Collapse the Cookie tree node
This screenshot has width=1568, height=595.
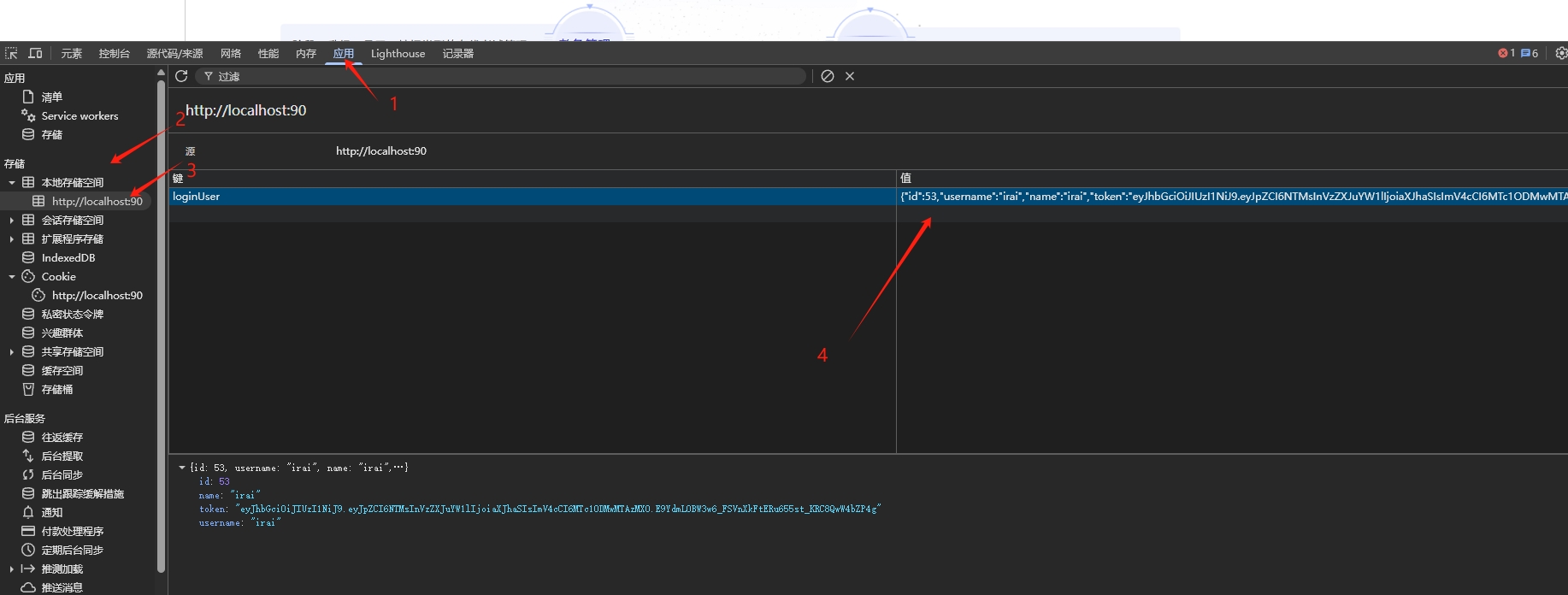pos(12,277)
